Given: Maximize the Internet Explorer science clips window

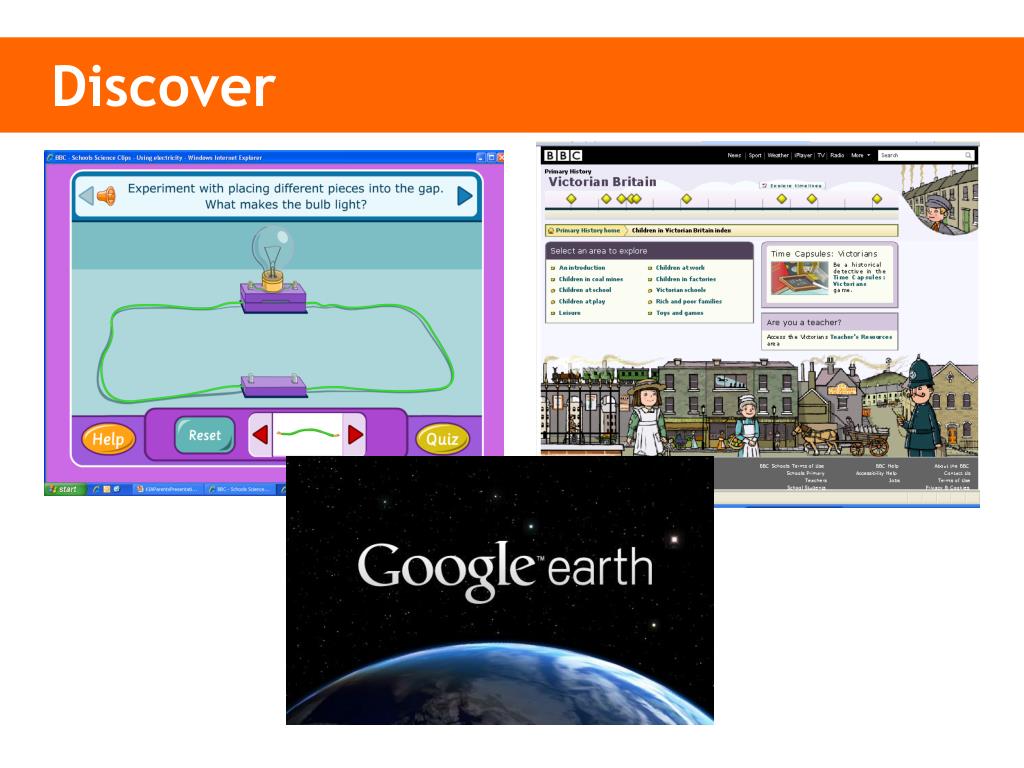Looking at the screenshot, I should (x=491, y=157).
